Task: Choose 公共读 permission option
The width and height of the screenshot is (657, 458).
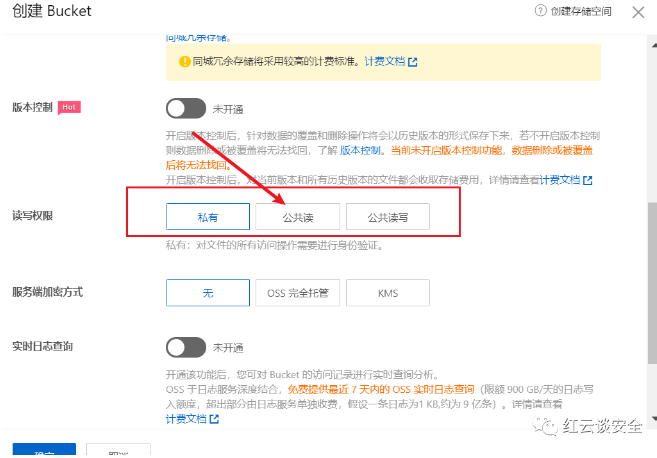Action: pyautogui.click(x=297, y=216)
